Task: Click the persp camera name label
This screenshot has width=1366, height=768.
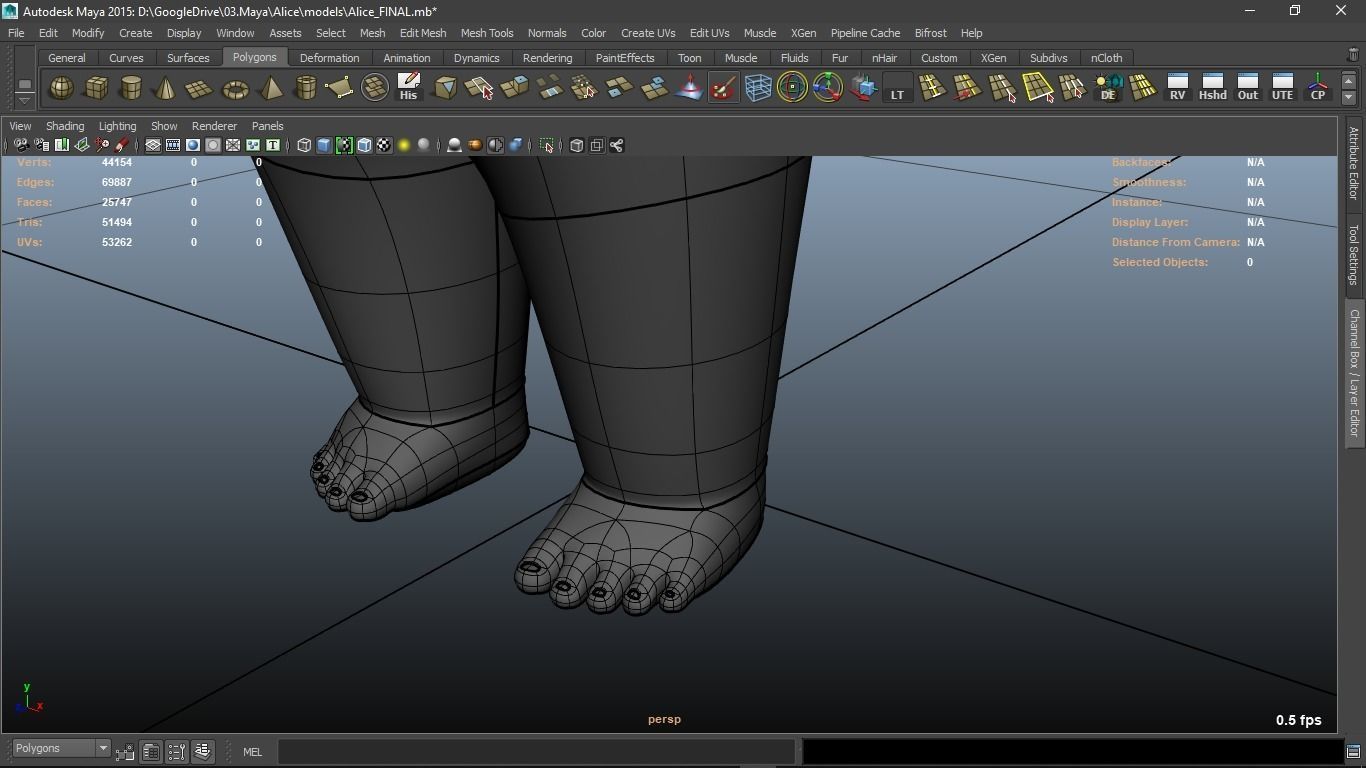Action: click(664, 720)
